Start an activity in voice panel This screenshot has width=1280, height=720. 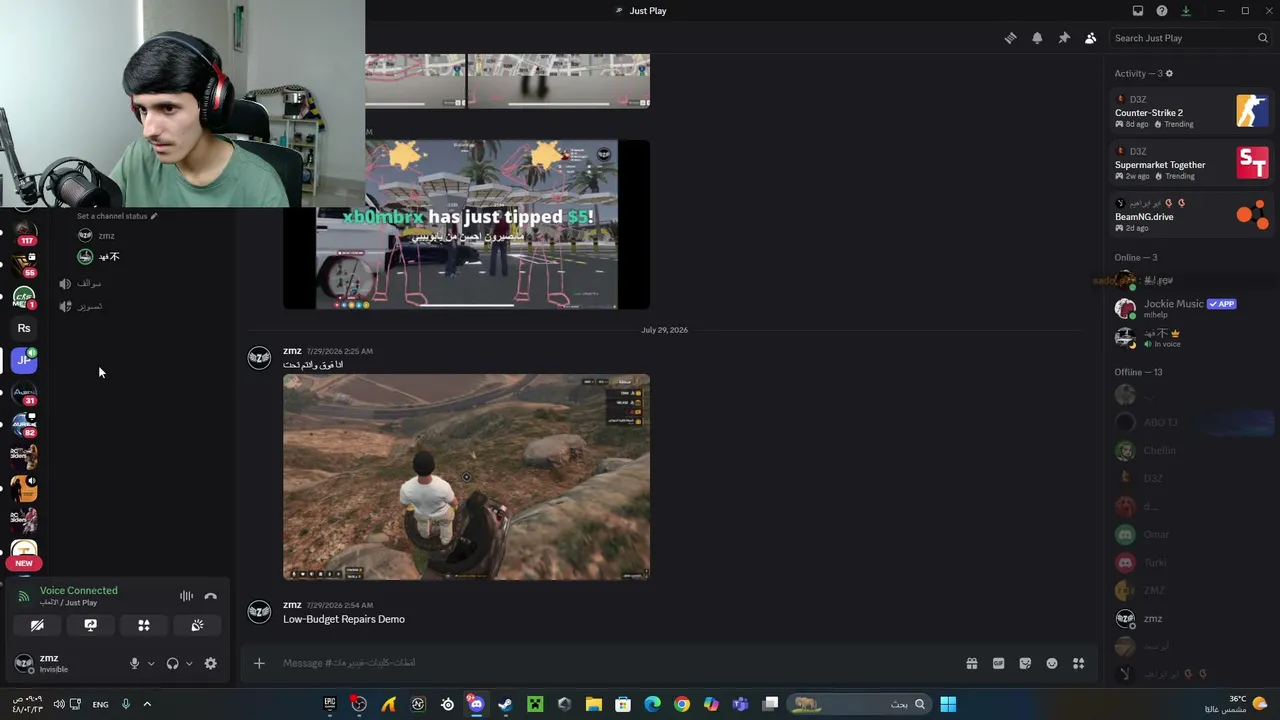pos(144,626)
